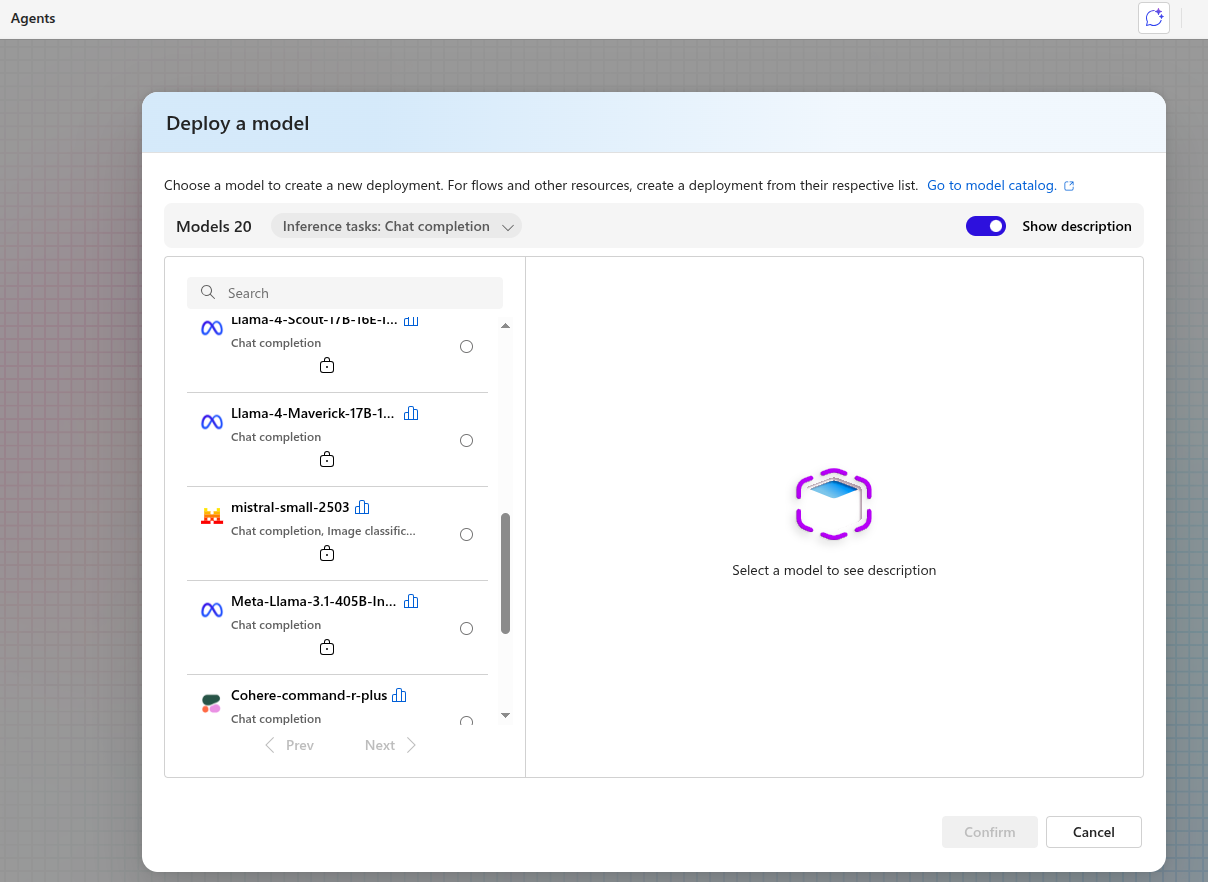Click the Cohere logo beside Cohere-command-r-plus
The image size is (1208, 882).
click(x=211, y=704)
